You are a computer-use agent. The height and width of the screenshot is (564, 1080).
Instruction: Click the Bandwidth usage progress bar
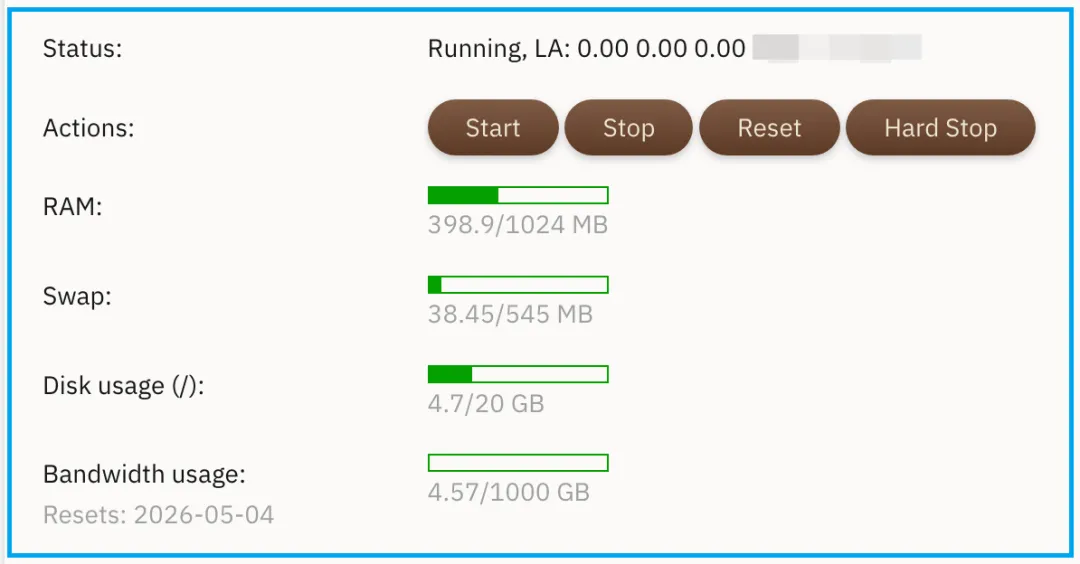coord(518,463)
